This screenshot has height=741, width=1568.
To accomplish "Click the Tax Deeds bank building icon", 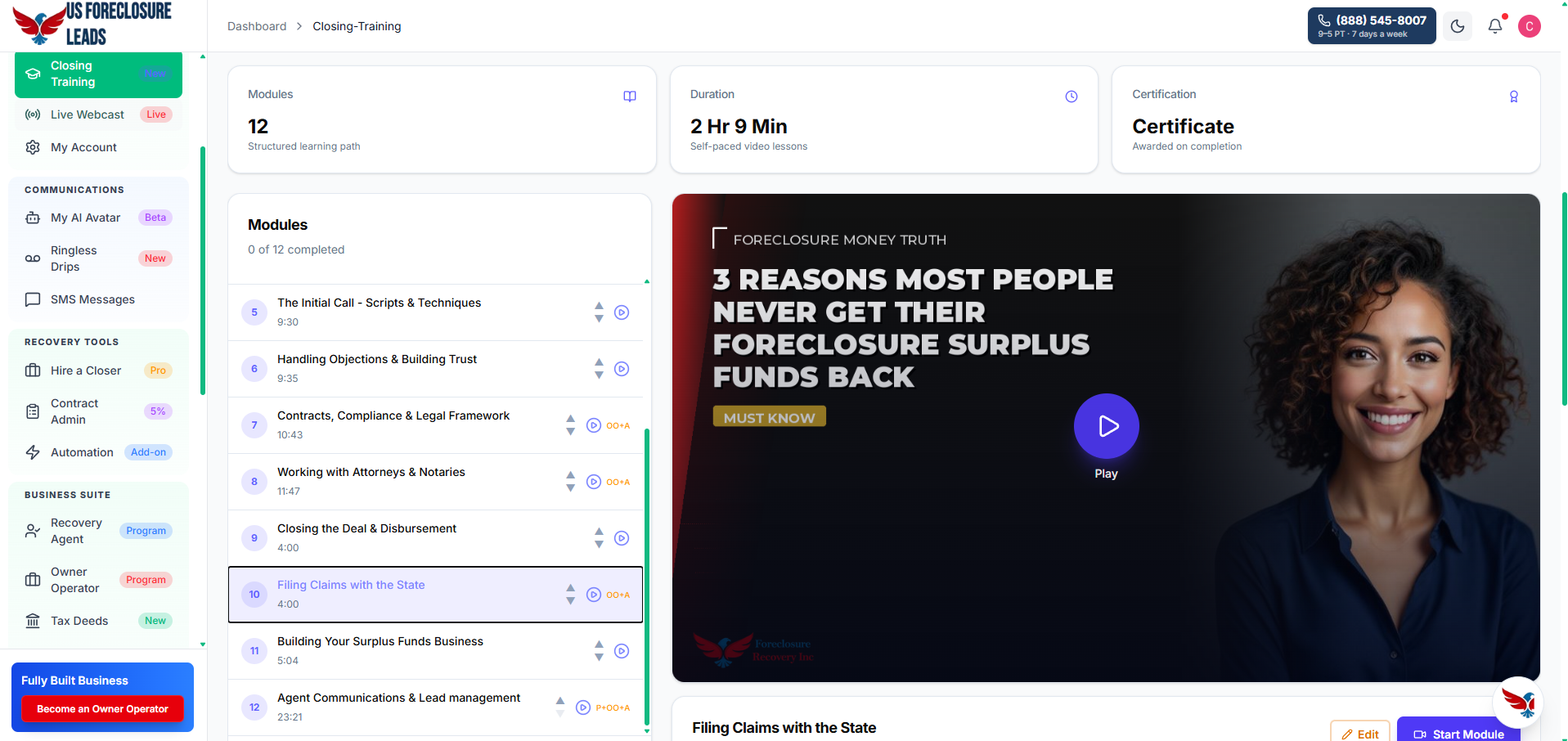I will (x=33, y=621).
